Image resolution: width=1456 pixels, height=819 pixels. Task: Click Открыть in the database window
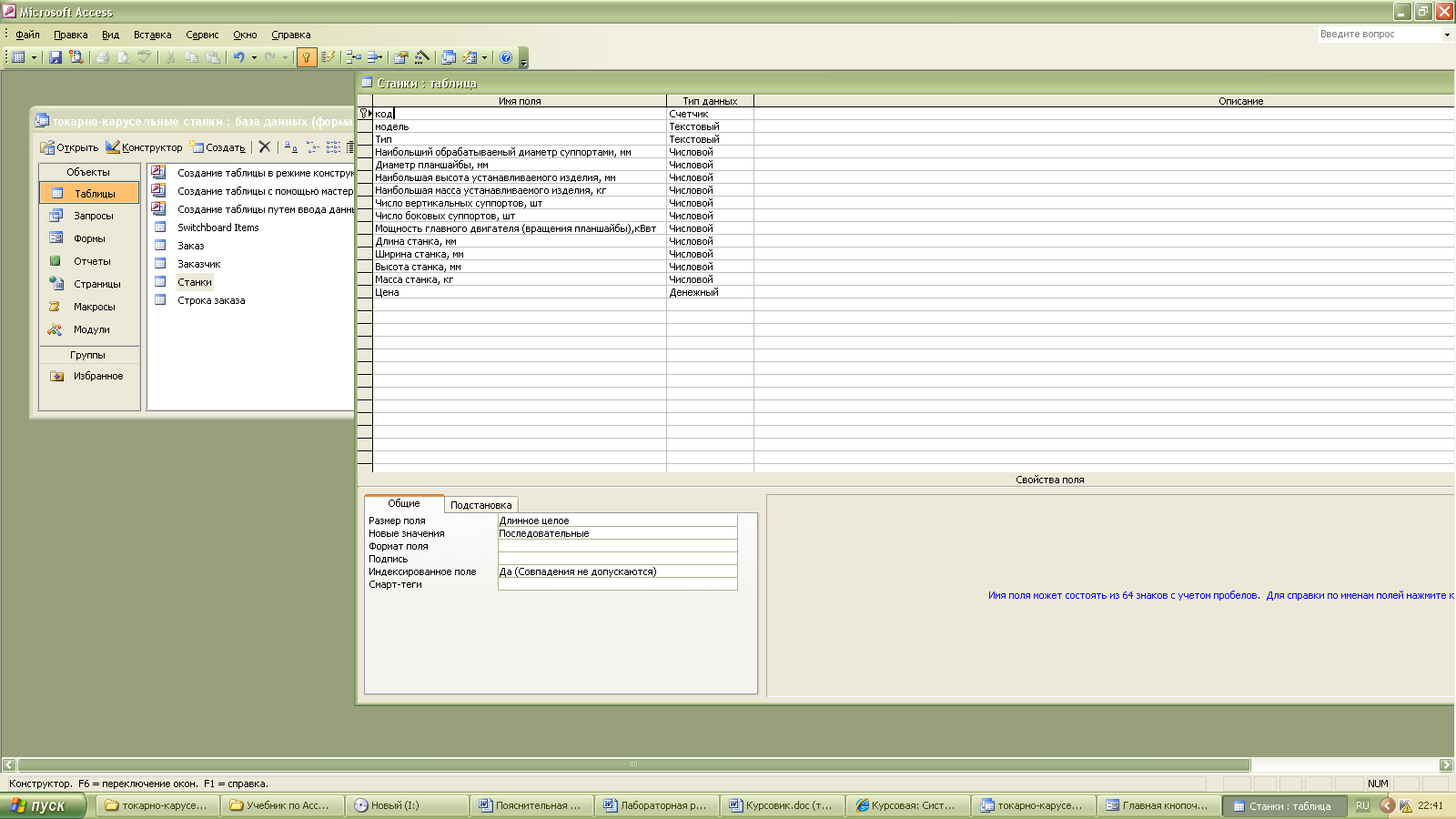point(69,147)
